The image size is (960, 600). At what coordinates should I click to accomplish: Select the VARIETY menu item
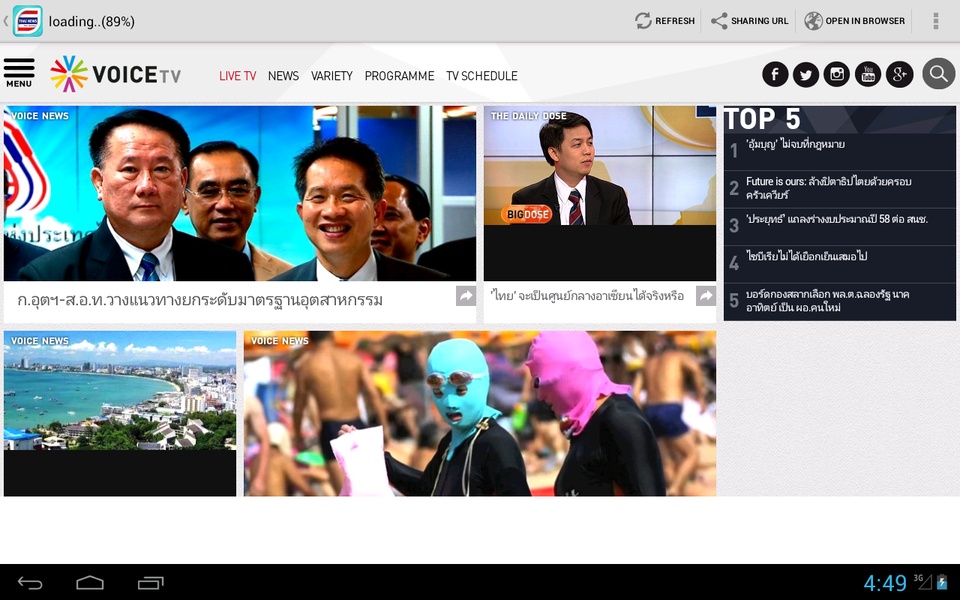point(332,76)
